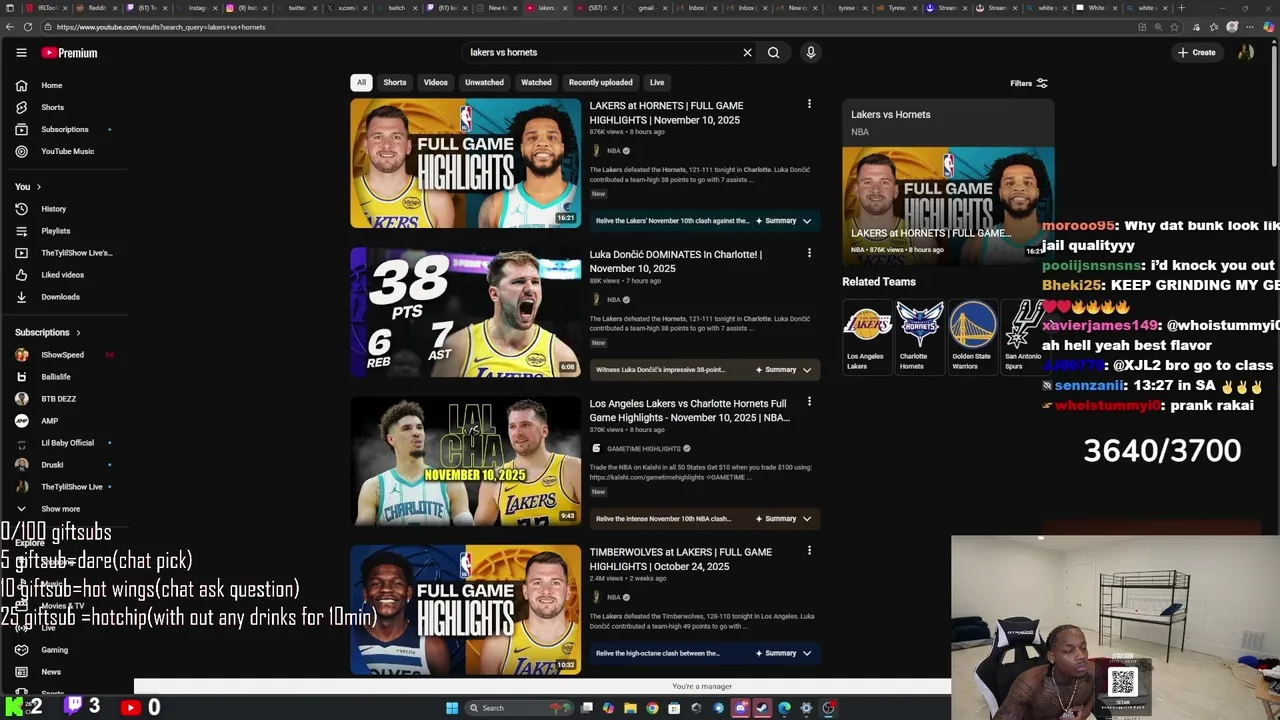Open Timberwolves at Lakers highlights thumbnail
1280x720 pixels.
[x=465, y=609]
